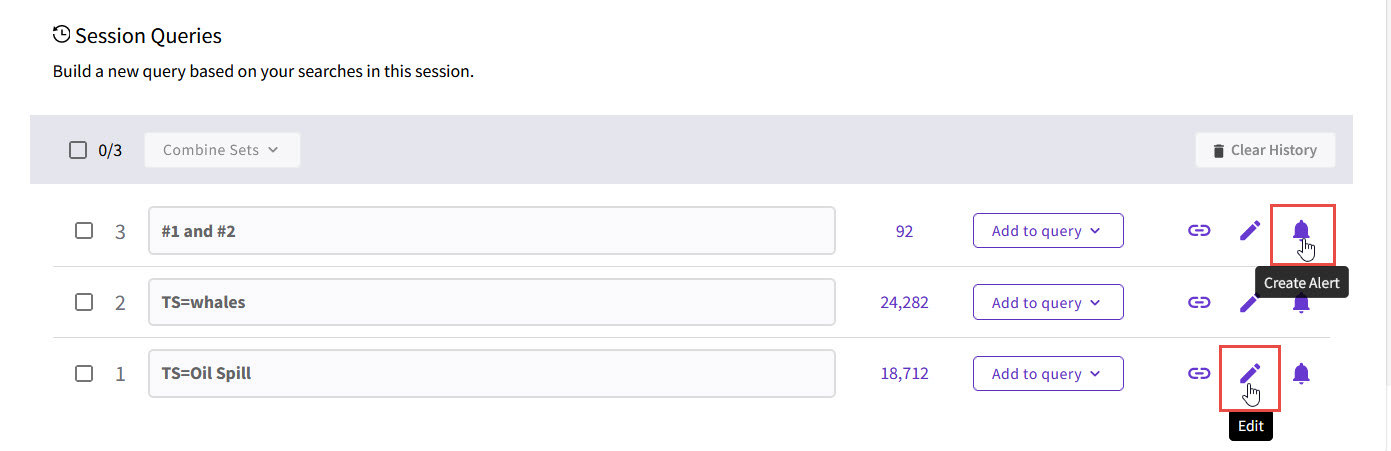1391x451 pixels.
Task: Edit the TS=whales query with pencil icon
Action: [x=1249, y=302]
